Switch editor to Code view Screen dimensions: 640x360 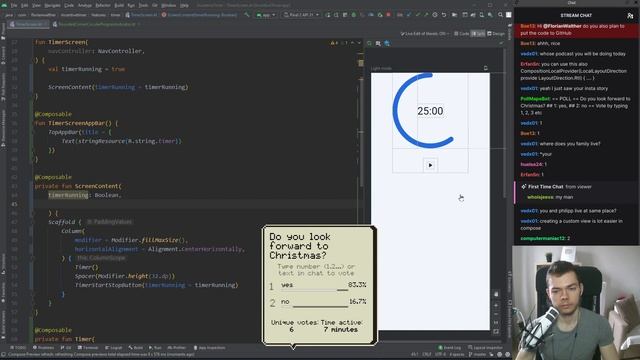coord(462,33)
